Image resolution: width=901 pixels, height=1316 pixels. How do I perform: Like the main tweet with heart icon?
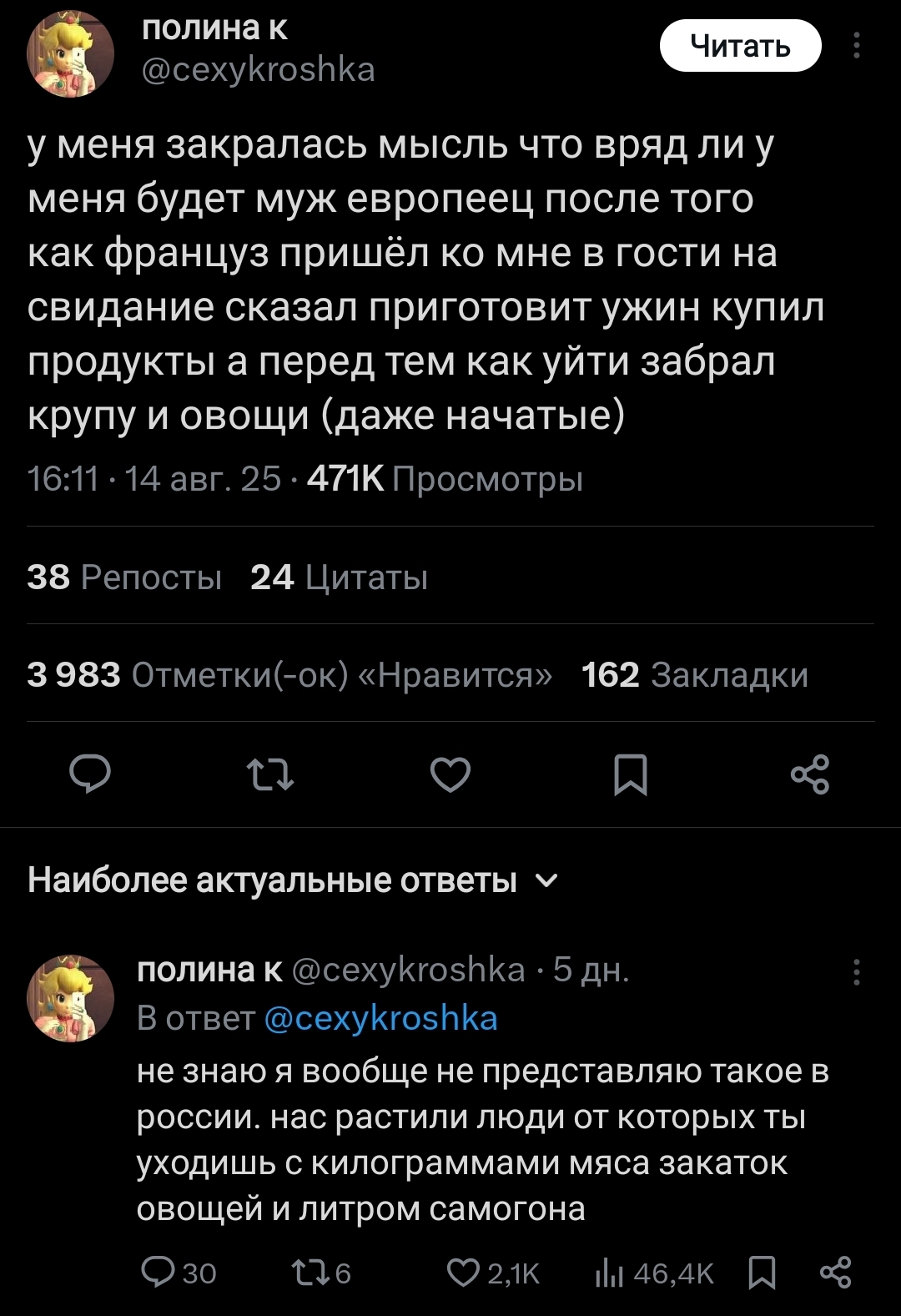pyautogui.click(x=450, y=774)
